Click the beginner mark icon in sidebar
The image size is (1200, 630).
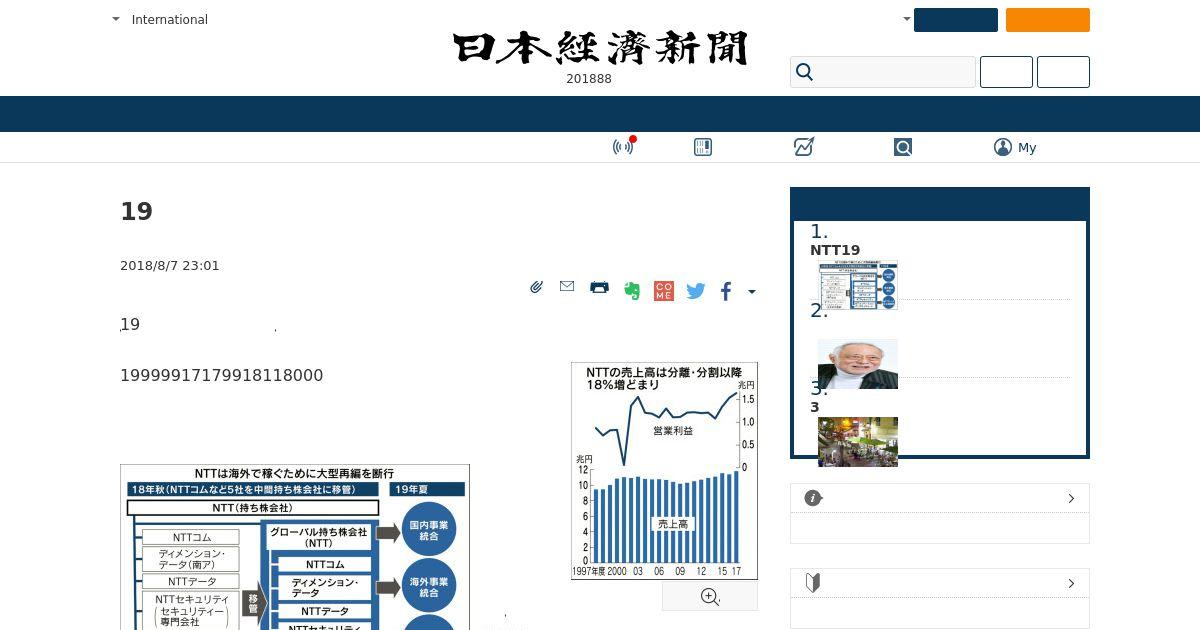[x=813, y=583]
